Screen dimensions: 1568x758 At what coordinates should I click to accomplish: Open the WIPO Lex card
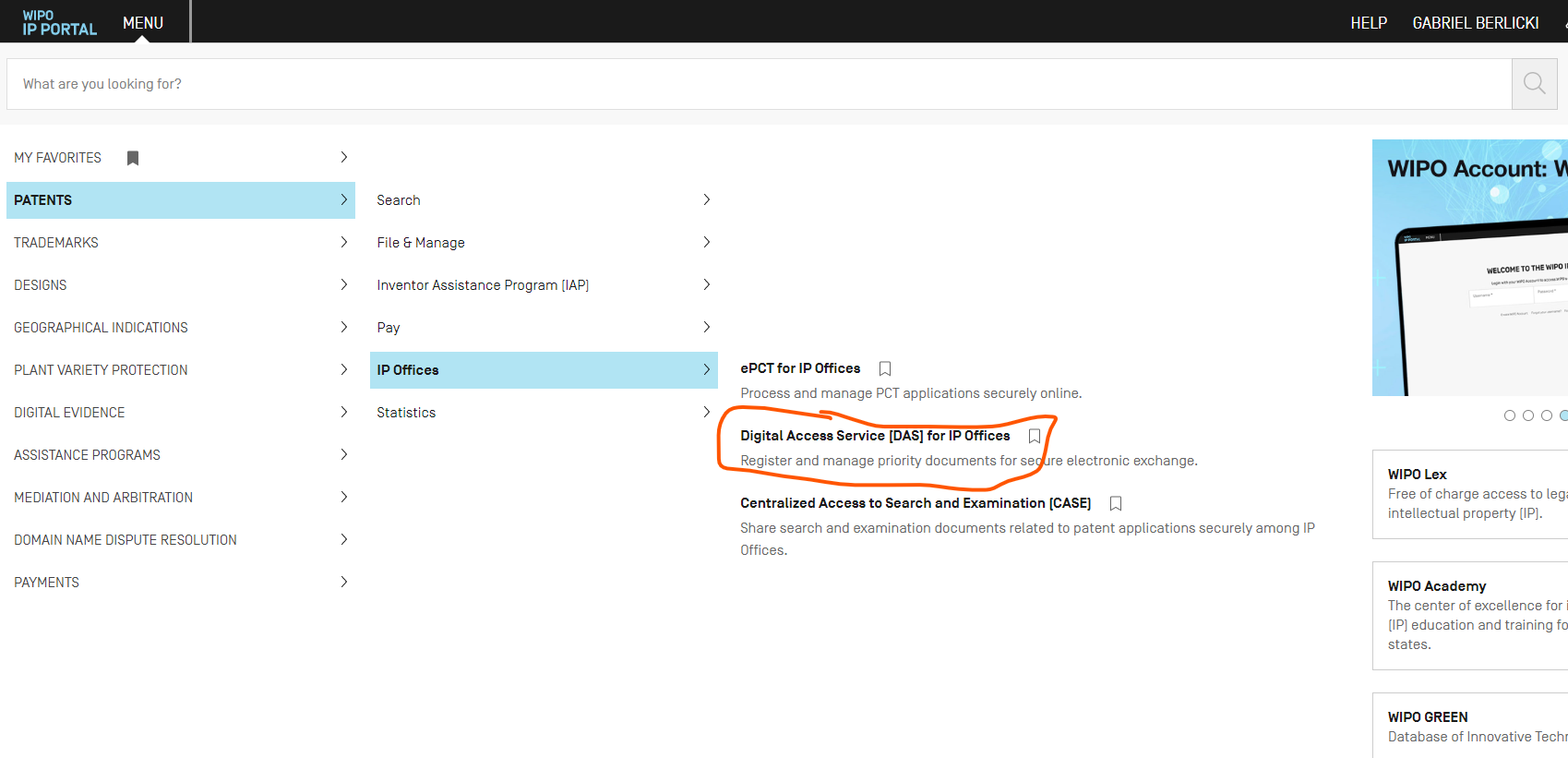[x=1469, y=493]
